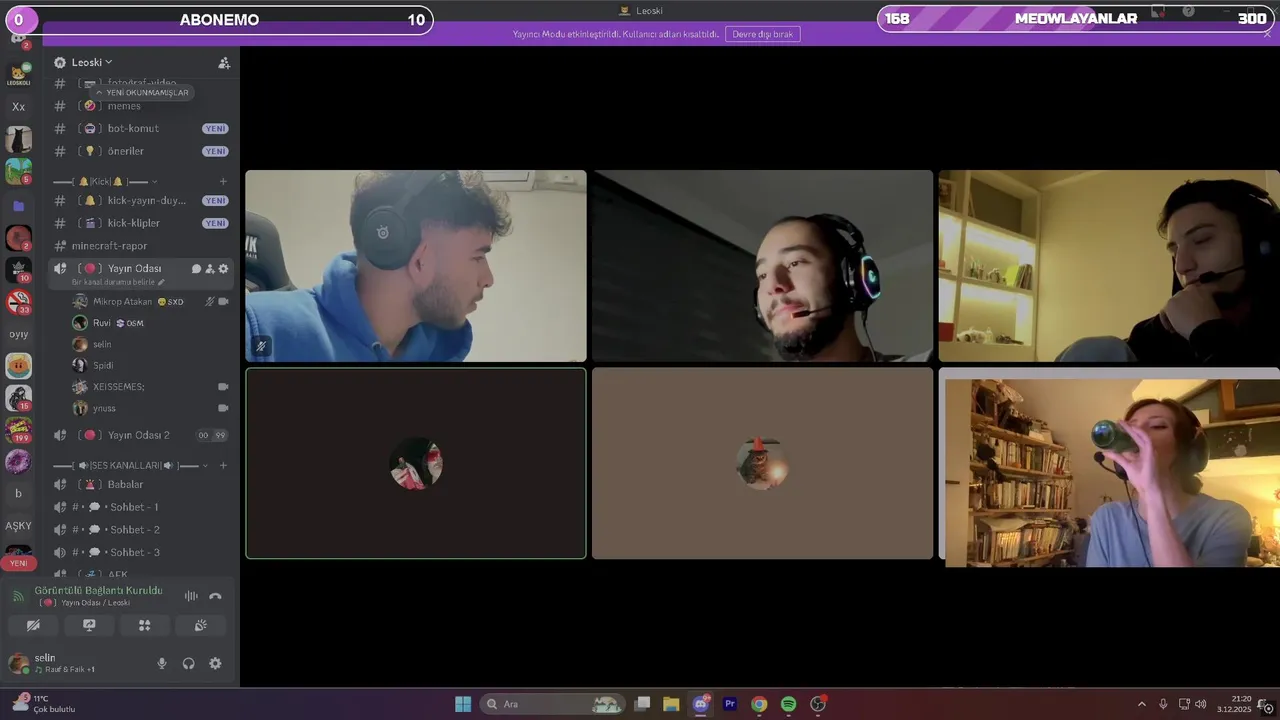Screen dimensions: 1280x720
Task: Open the purple server folder icon
Action: pos(18,206)
